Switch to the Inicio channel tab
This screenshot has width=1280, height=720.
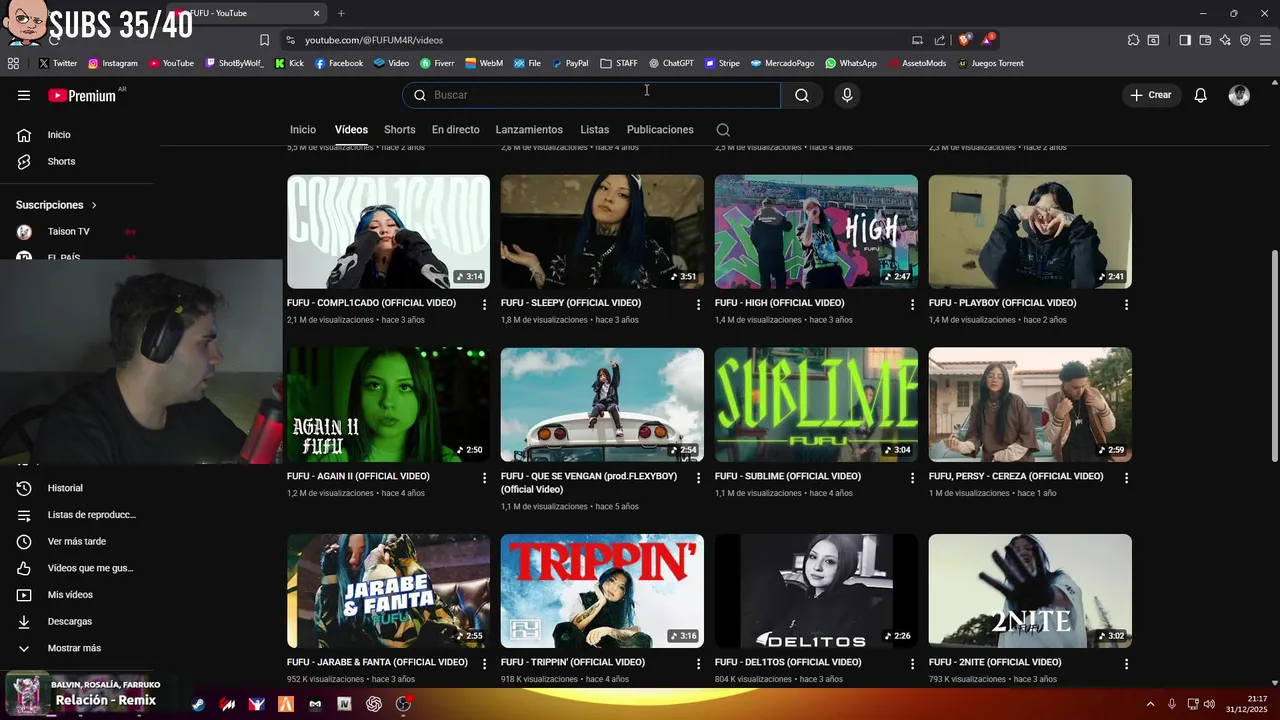[x=303, y=130]
